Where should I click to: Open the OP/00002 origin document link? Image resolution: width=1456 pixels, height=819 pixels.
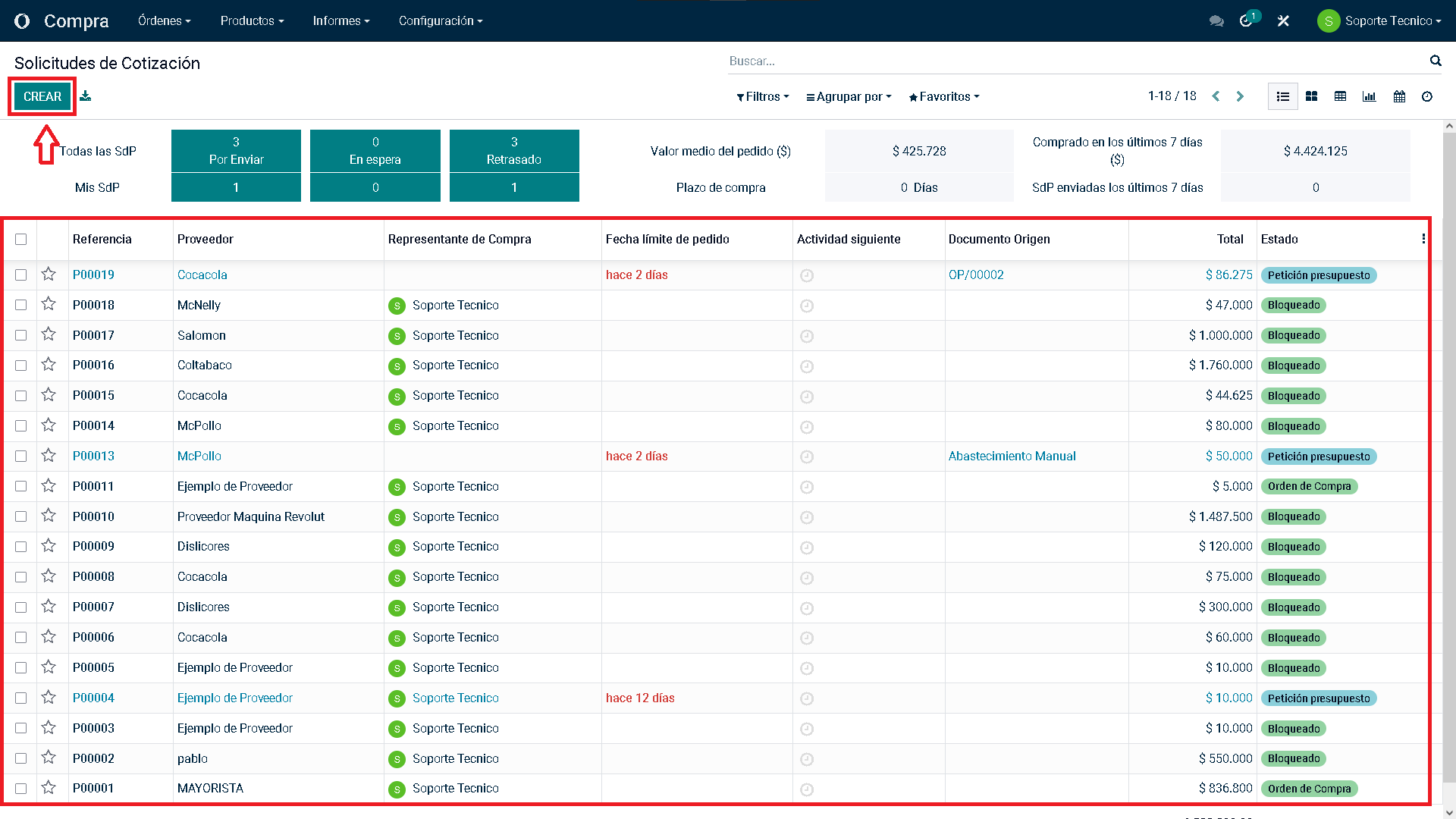pyautogui.click(x=976, y=275)
